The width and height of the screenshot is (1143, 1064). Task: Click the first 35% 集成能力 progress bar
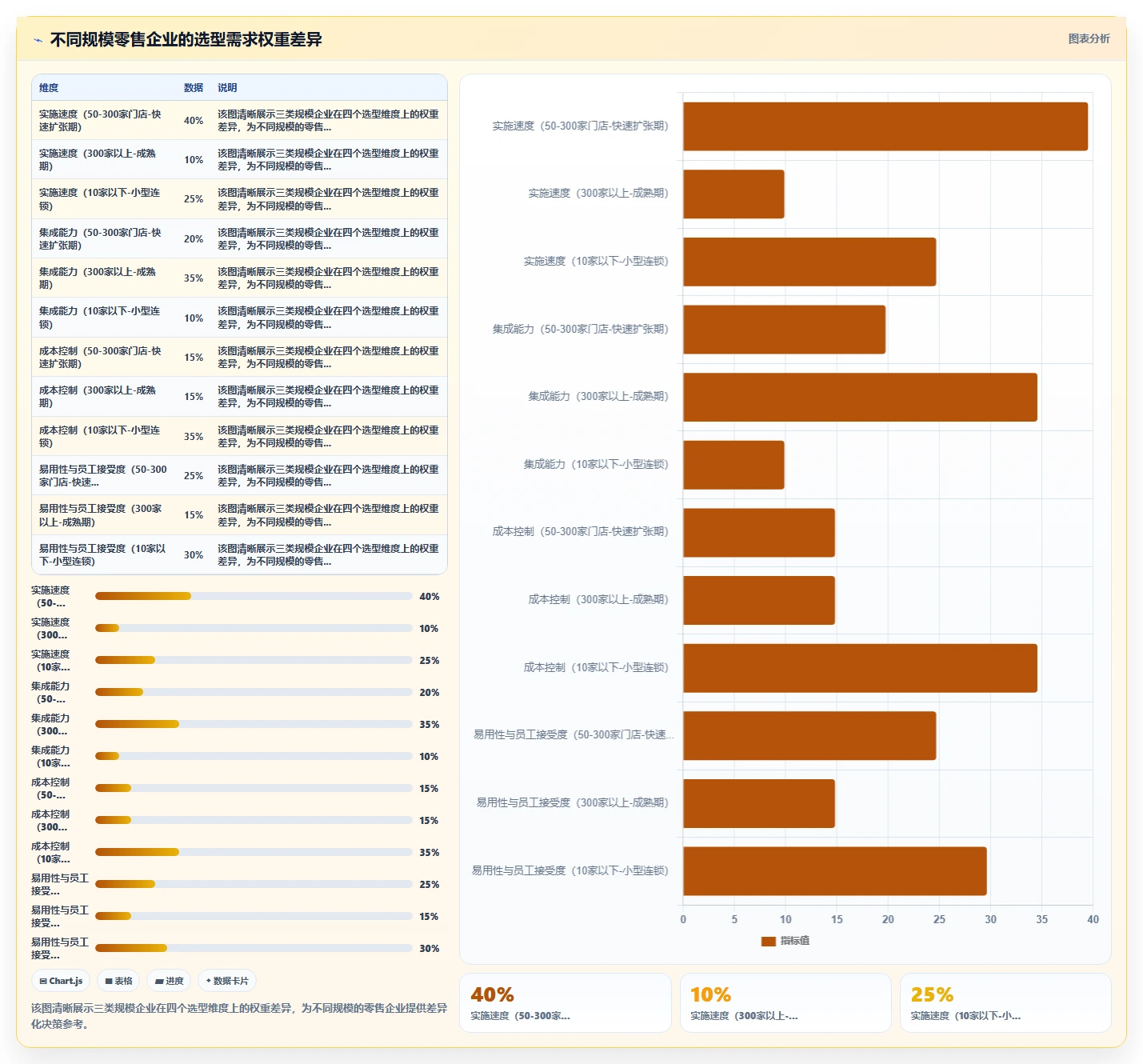click(x=254, y=724)
